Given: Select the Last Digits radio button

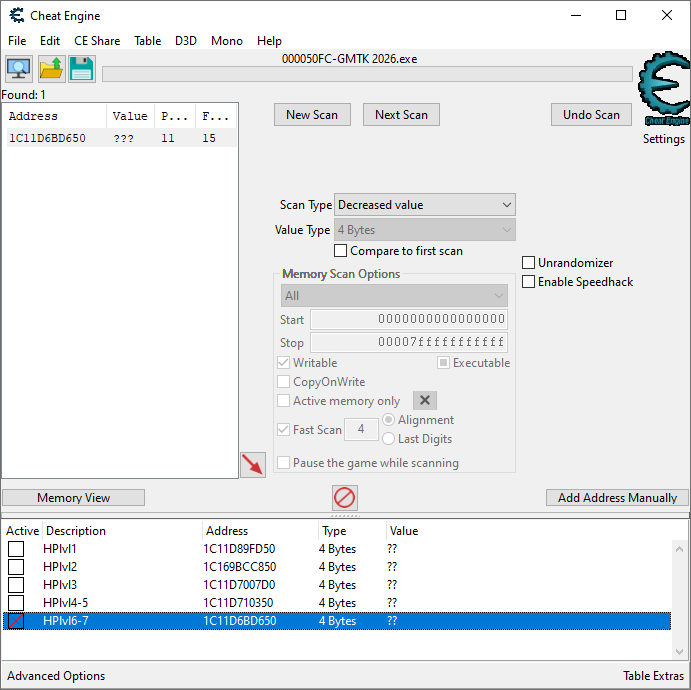Looking at the screenshot, I should (x=388, y=439).
